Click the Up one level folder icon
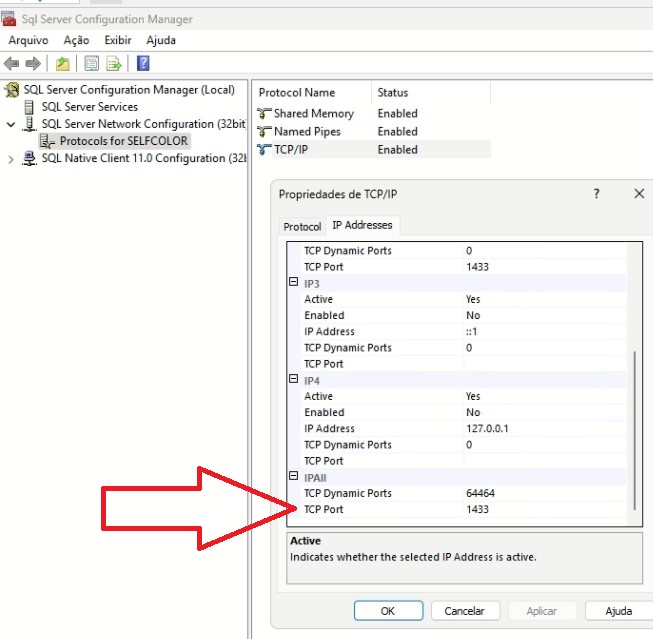The image size is (653, 639). (x=63, y=63)
